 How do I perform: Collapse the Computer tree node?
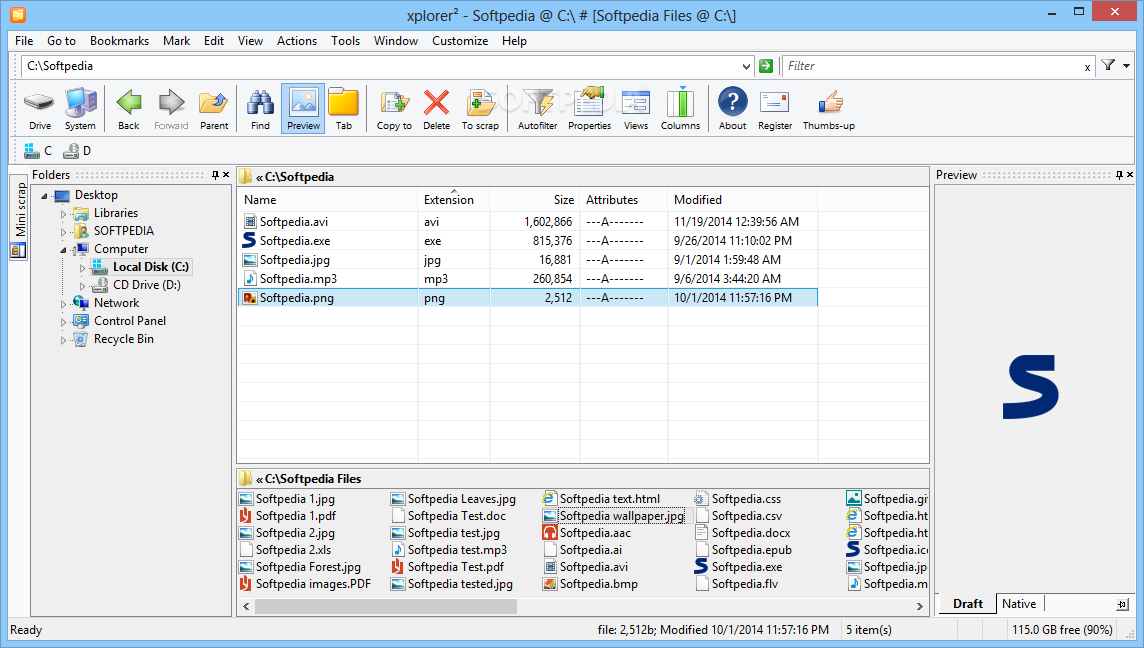coord(63,250)
